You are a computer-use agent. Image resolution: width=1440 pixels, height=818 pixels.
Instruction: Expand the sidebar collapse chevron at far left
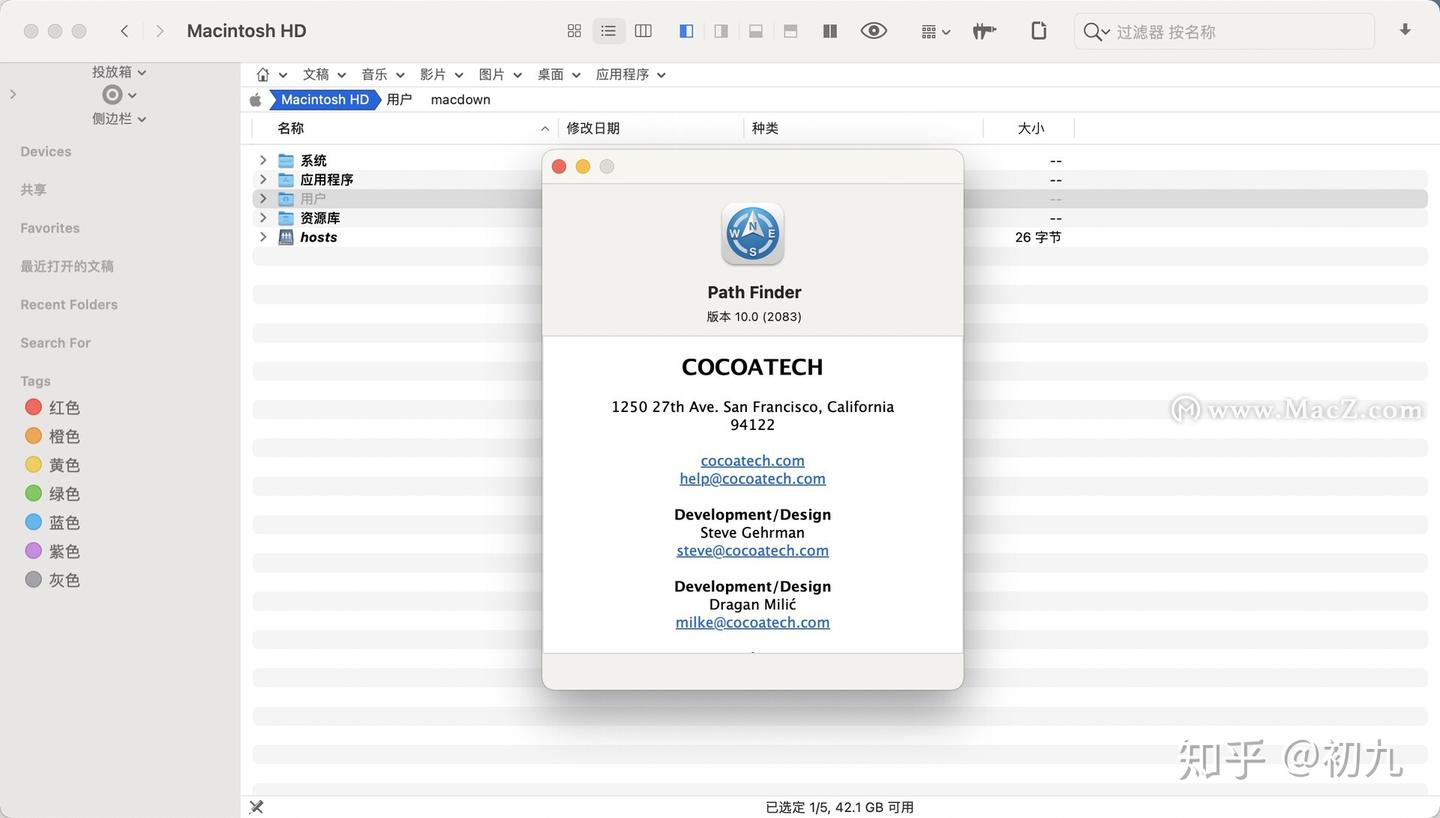coord(13,94)
